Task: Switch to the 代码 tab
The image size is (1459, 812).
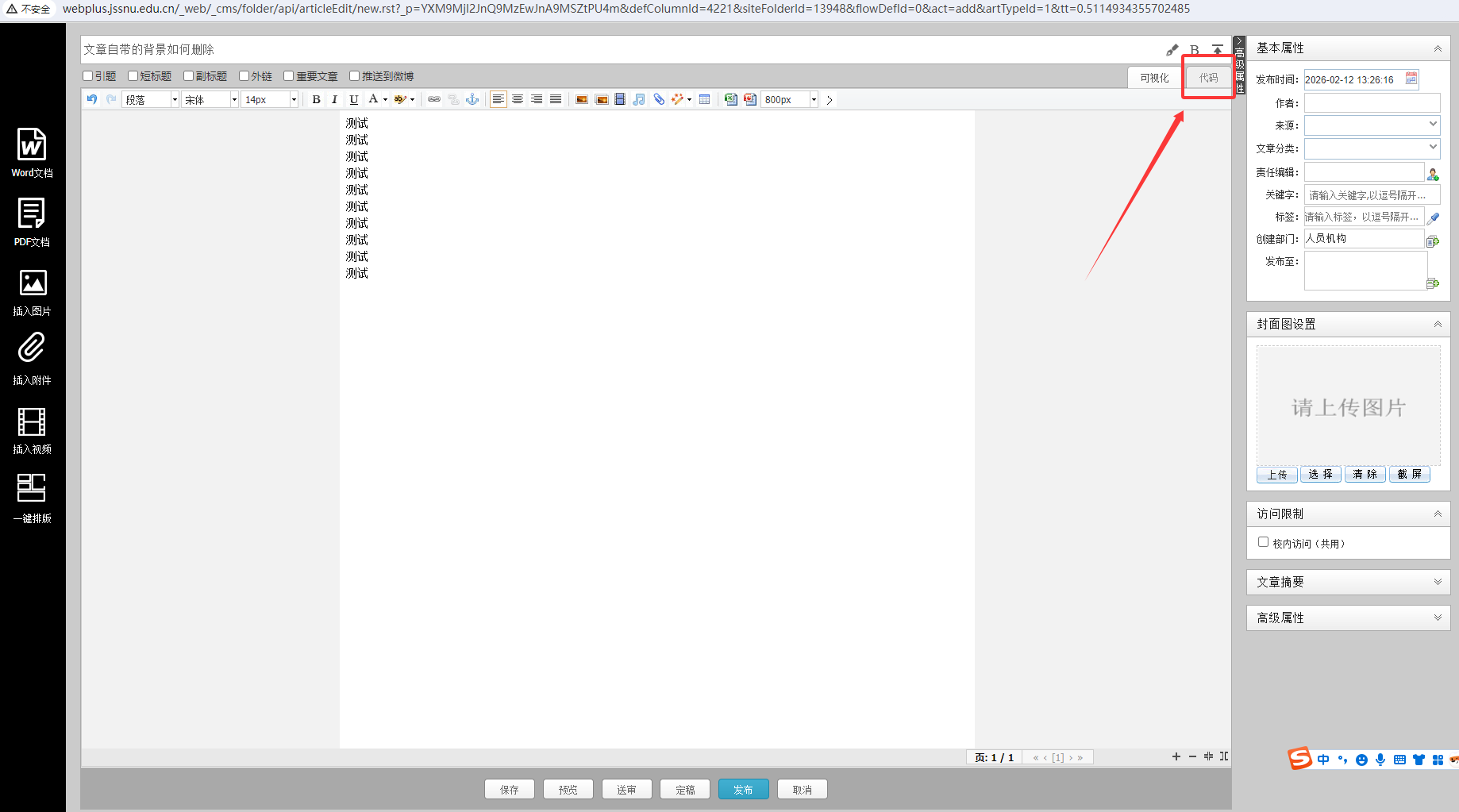Action: 1208,78
